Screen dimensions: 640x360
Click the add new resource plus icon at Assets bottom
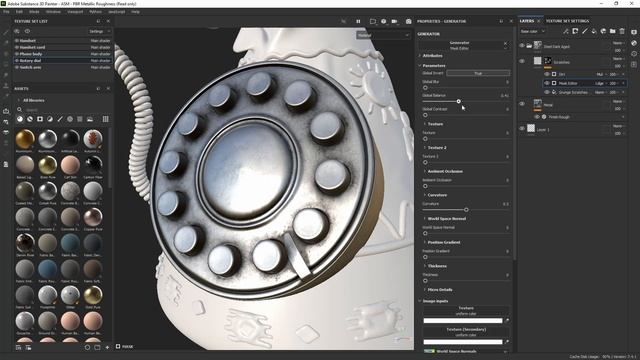pyautogui.click(x=107, y=347)
